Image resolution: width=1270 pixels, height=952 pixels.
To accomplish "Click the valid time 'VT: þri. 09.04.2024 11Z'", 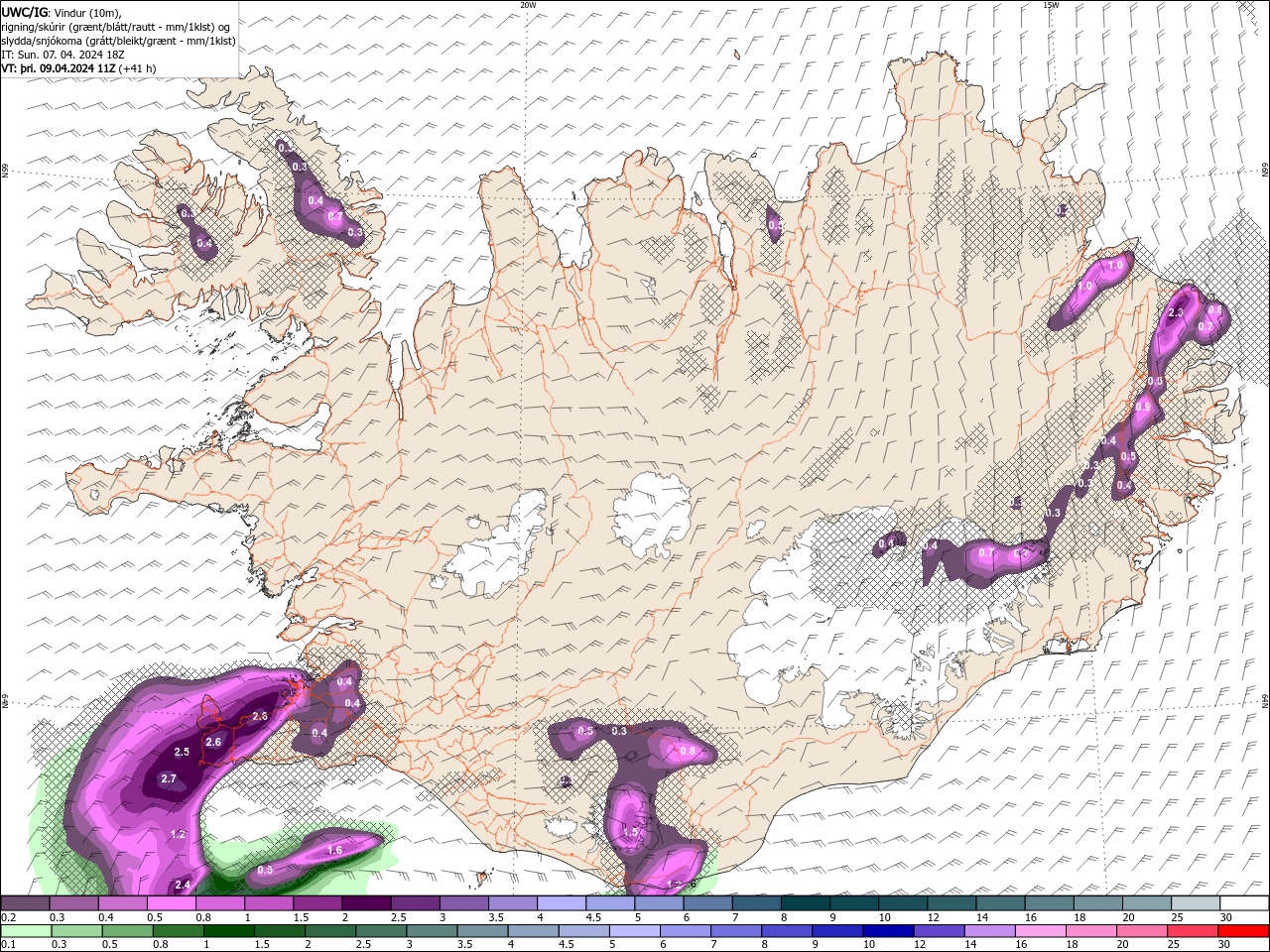I will click(59, 68).
